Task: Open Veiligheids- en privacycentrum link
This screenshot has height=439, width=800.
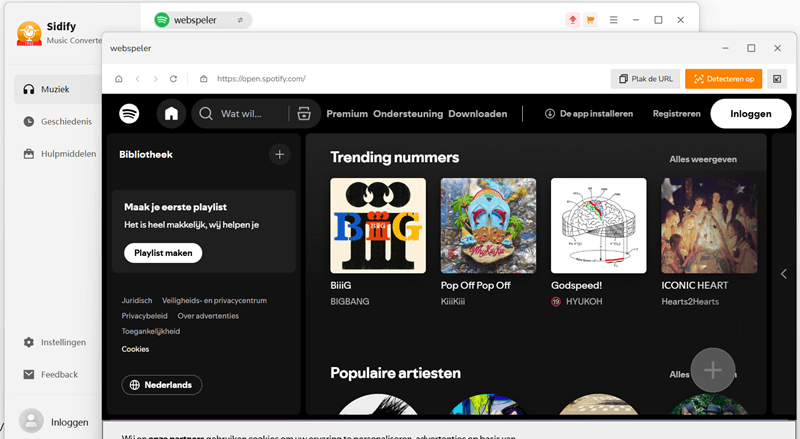Action: pos(214,301)
